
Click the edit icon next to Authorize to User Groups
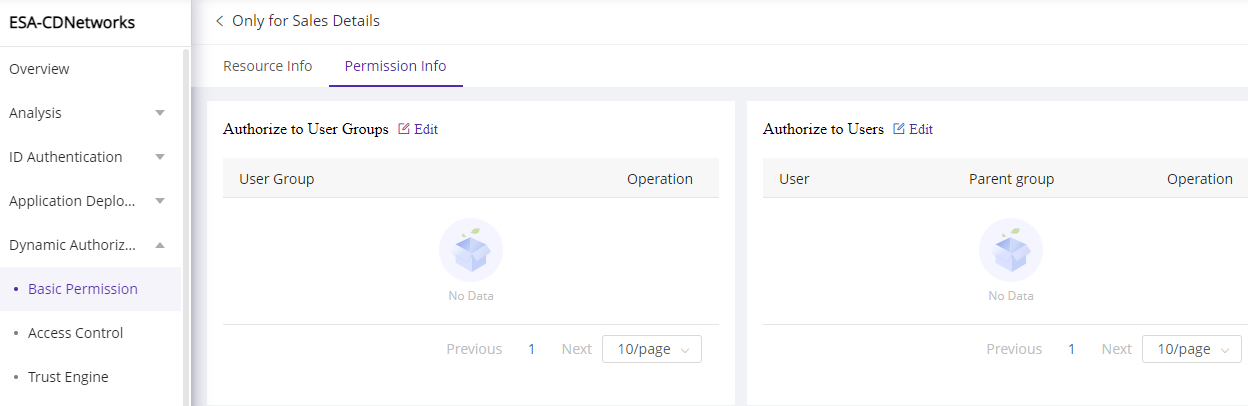[404, 129]
